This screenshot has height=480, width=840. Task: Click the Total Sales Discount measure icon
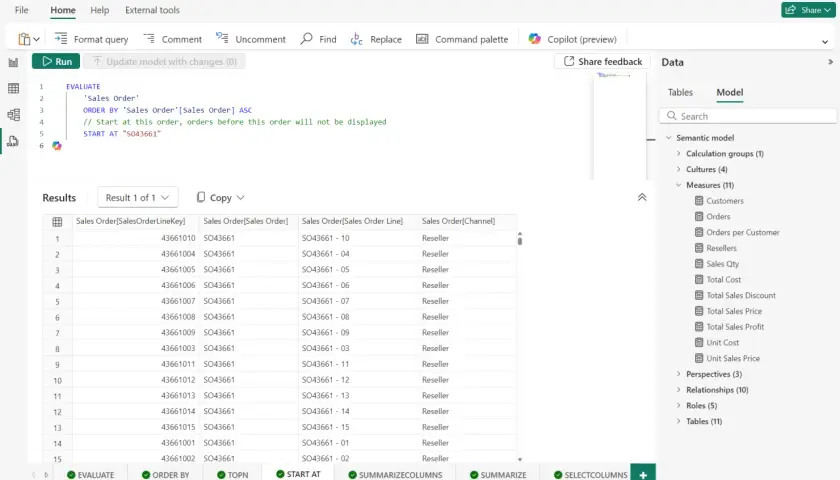699,295
